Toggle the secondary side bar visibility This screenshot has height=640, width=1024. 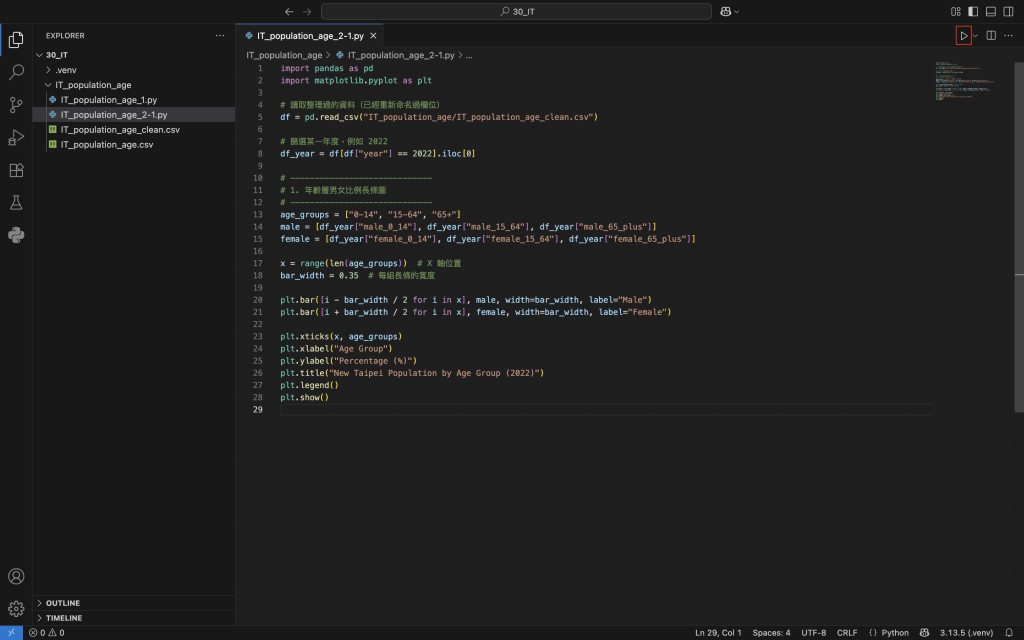pos(1008,11)
